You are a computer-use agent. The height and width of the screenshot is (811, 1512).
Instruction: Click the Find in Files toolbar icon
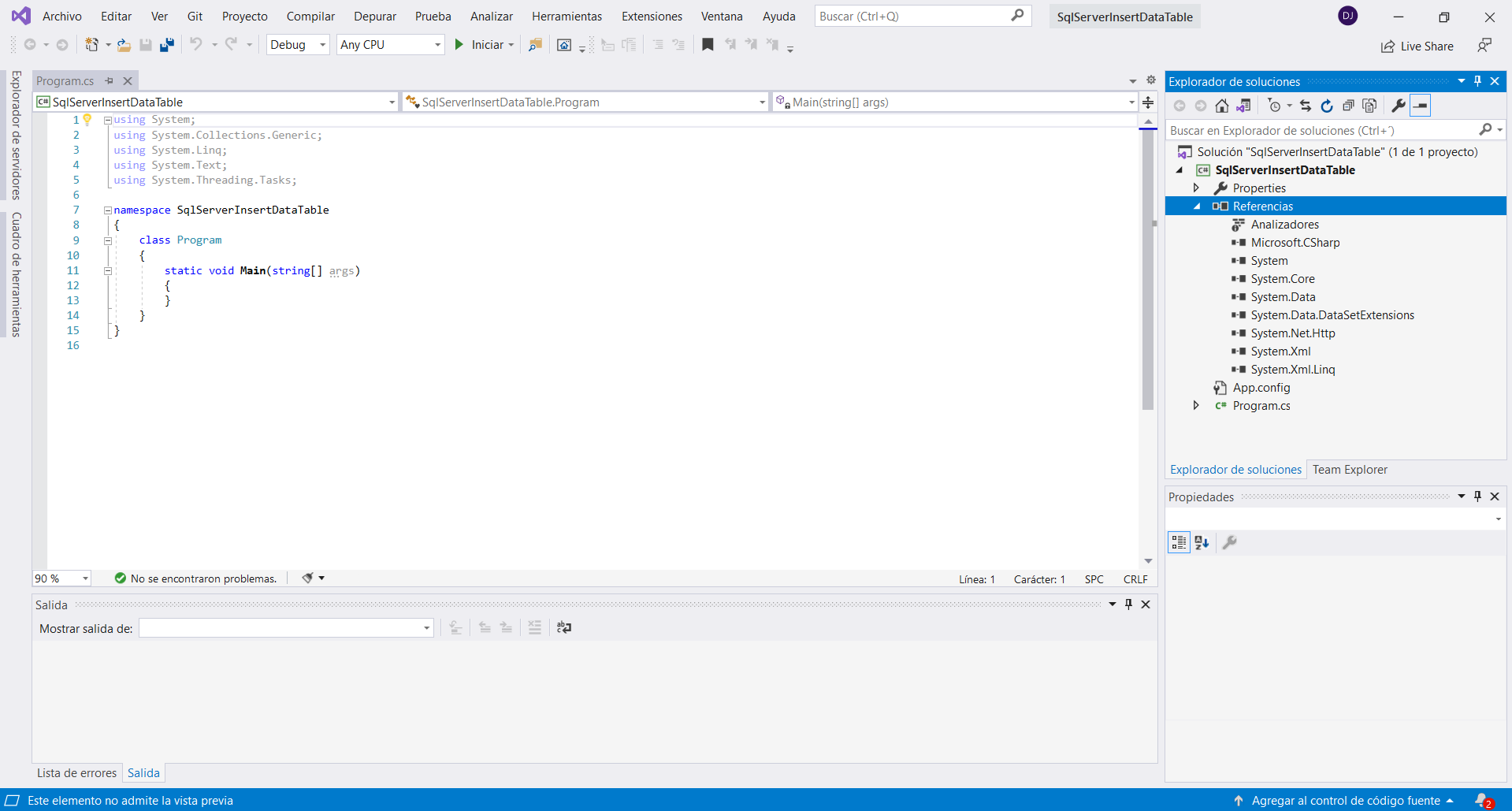coord(535,45)
